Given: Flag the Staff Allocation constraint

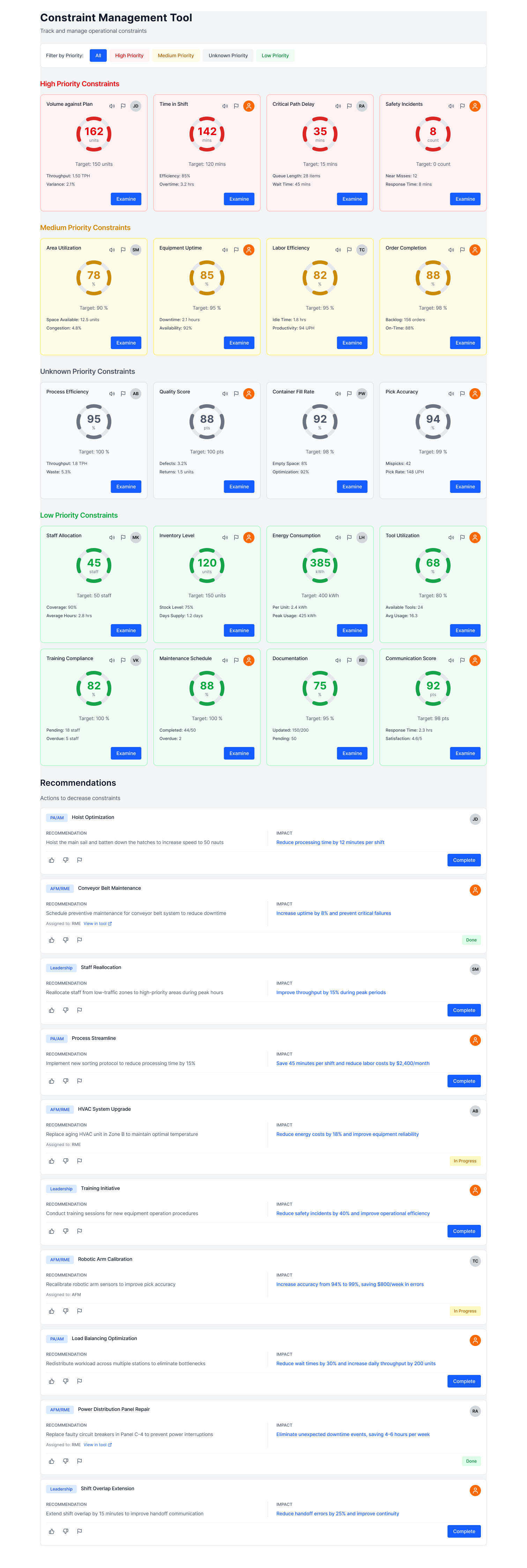Looking at the screenshot, I should click(123, 538).
